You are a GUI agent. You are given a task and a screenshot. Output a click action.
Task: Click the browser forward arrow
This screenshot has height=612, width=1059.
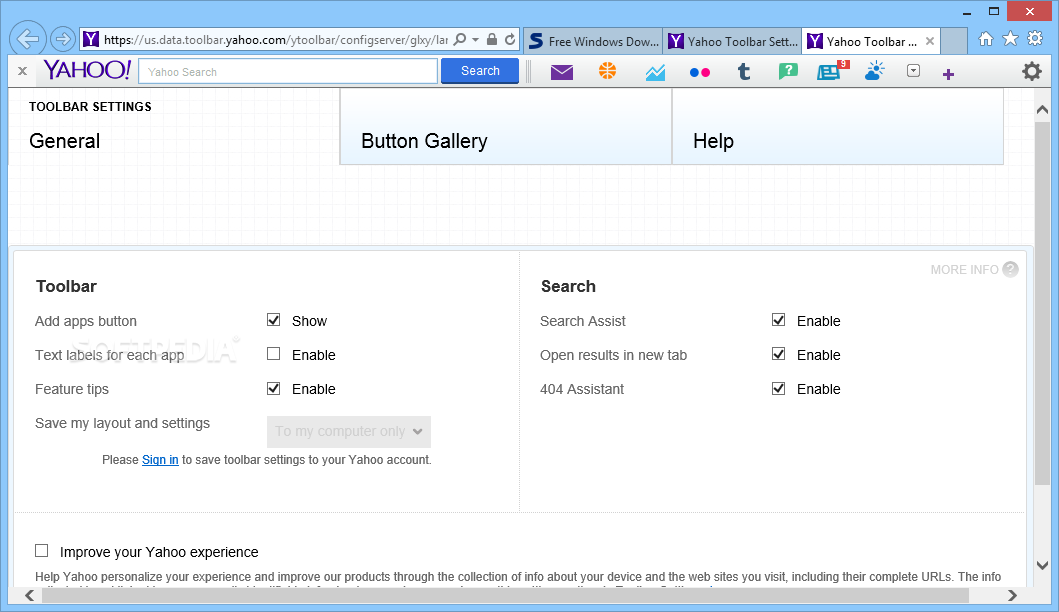tap(63, 39)
